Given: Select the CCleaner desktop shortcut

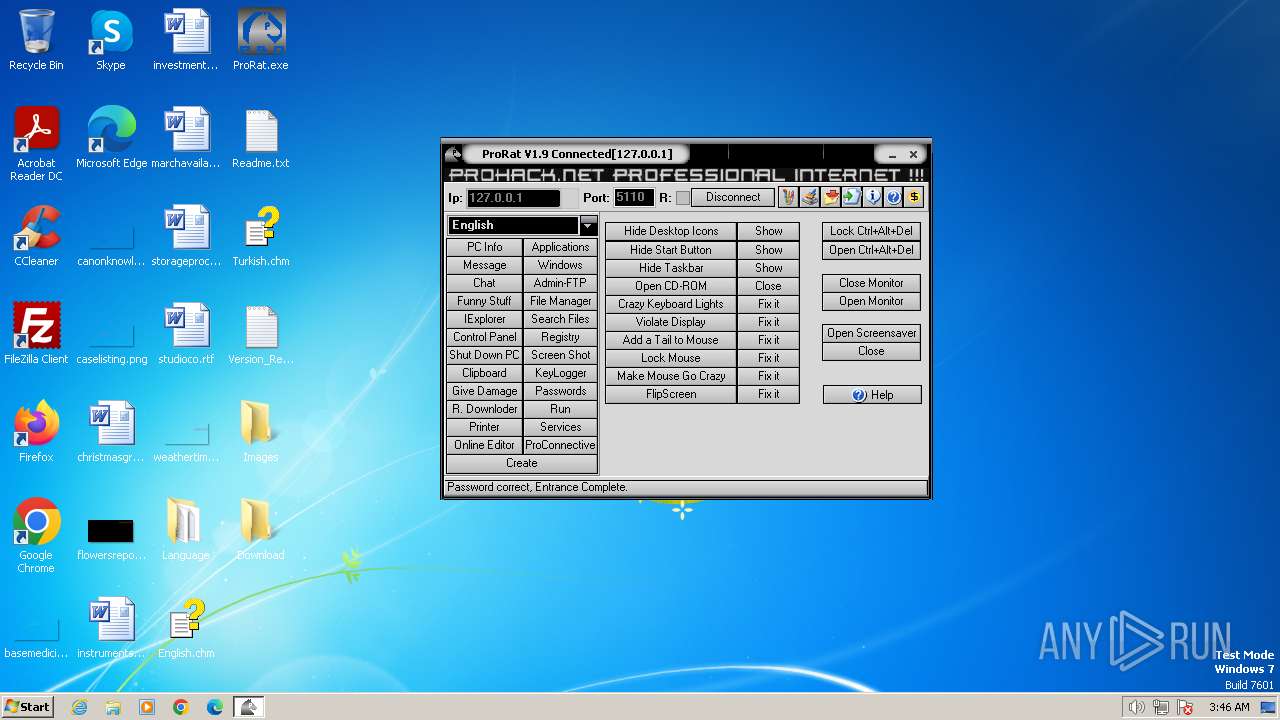Looking at the screenshot, I should click(x=36, y=237).
